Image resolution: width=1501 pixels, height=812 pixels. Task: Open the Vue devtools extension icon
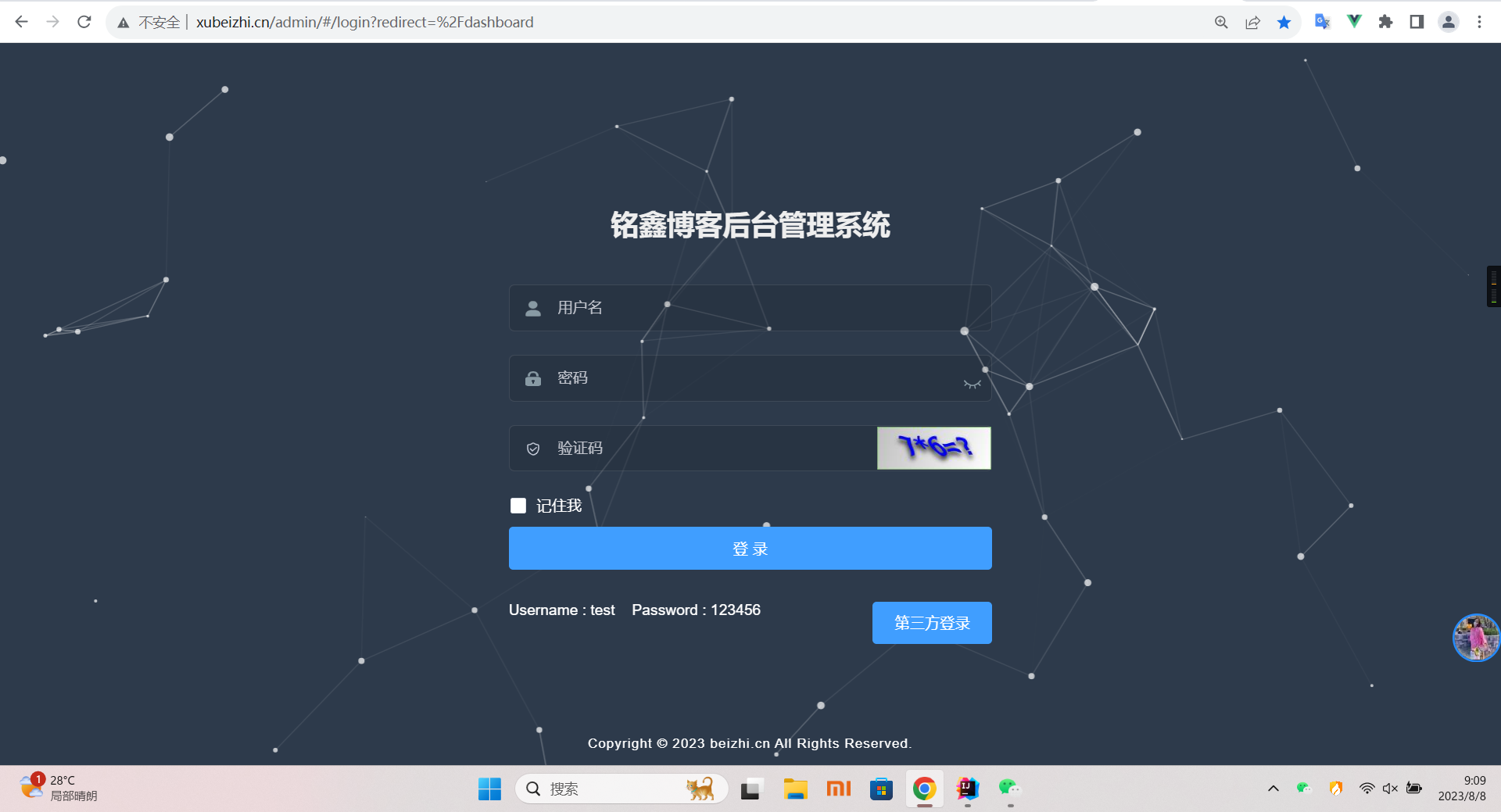(x=1354, y=22)
